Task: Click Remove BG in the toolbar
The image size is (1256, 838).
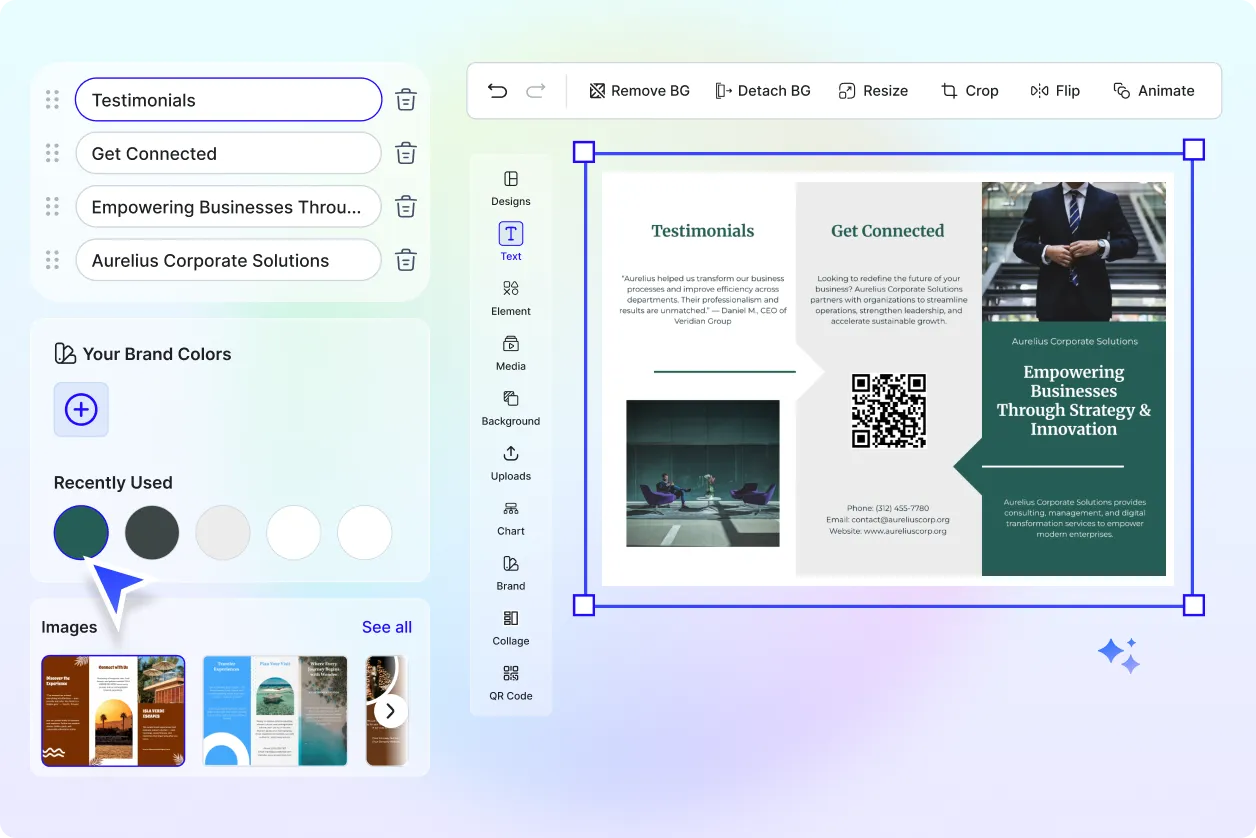Action: pos(639,90)
